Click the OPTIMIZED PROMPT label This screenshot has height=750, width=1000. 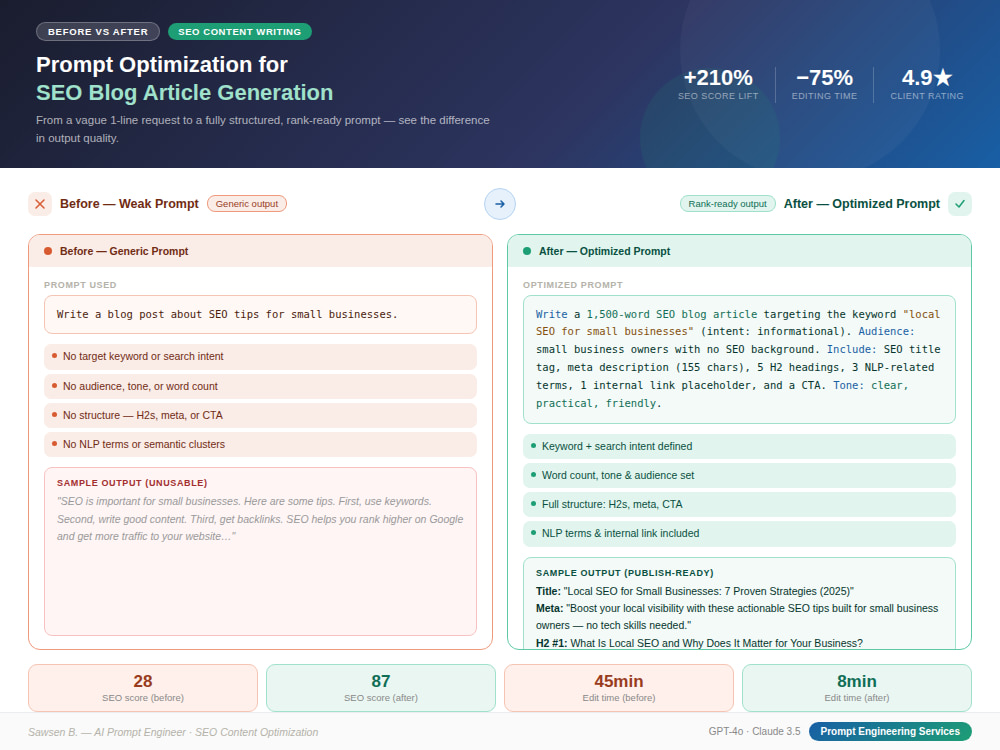573,285
